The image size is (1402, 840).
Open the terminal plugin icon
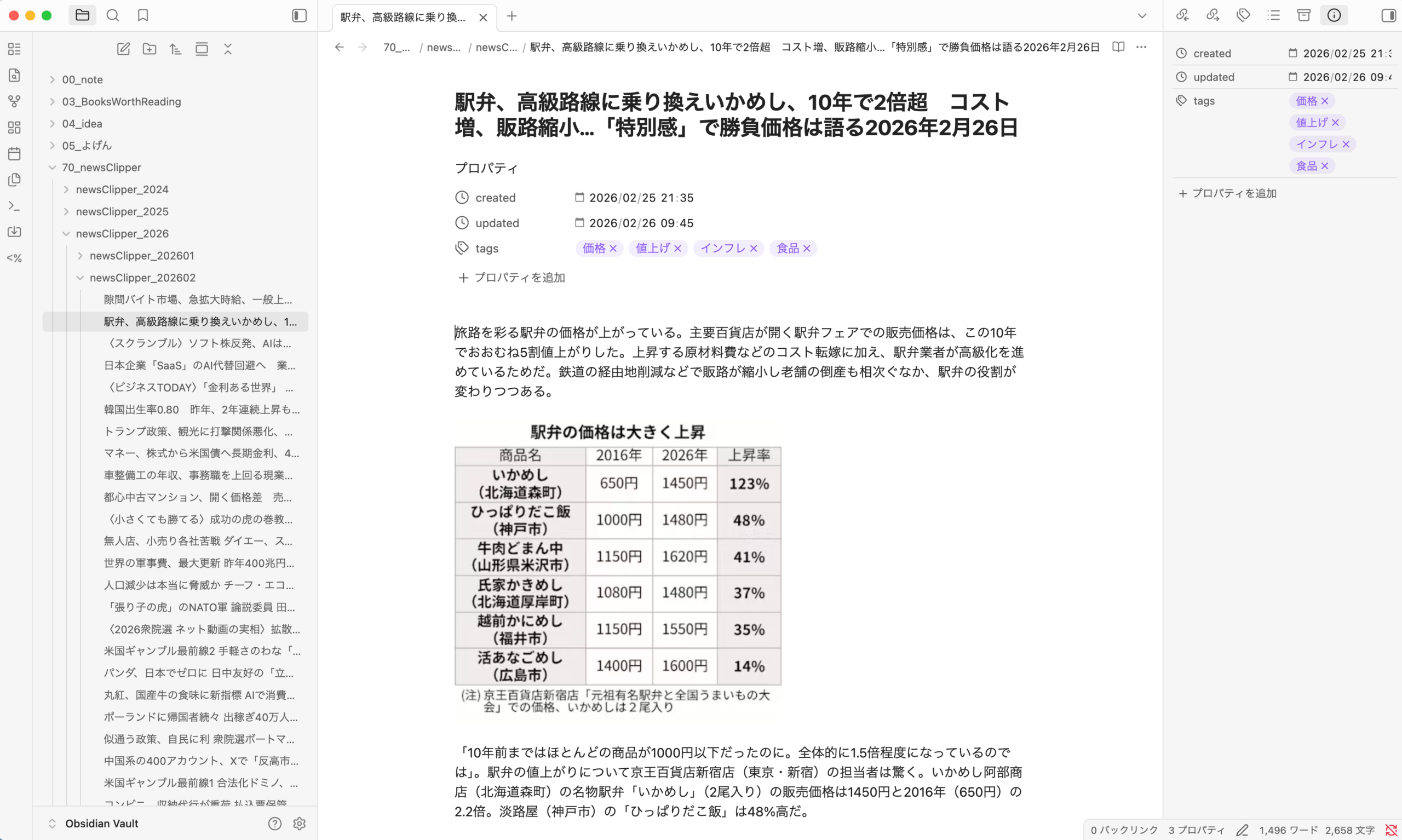point(14,206)
